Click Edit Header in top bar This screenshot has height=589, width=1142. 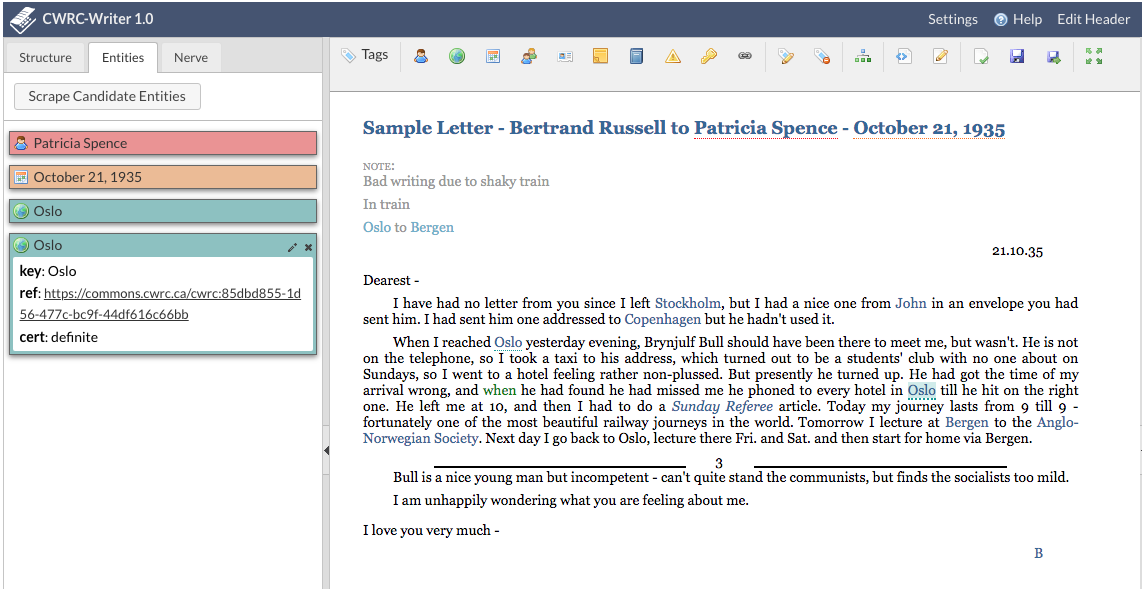[1093, 20]
